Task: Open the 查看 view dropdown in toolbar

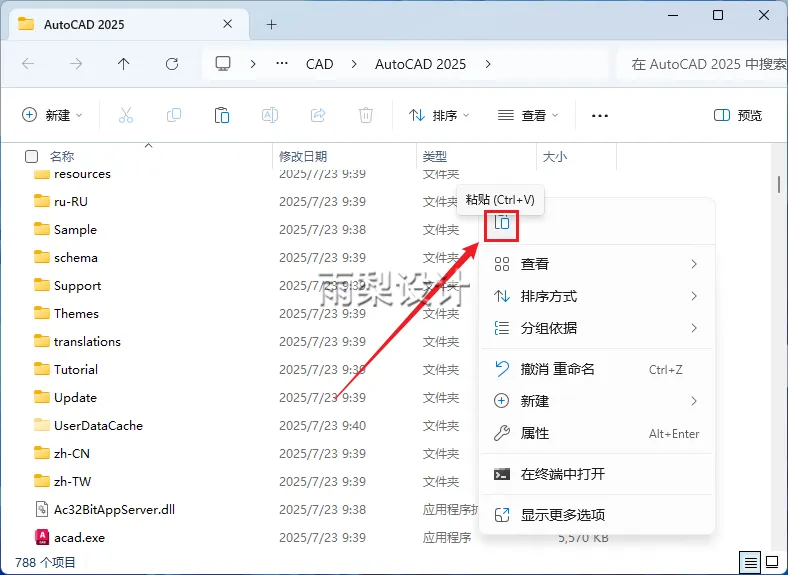Action: 528,115
